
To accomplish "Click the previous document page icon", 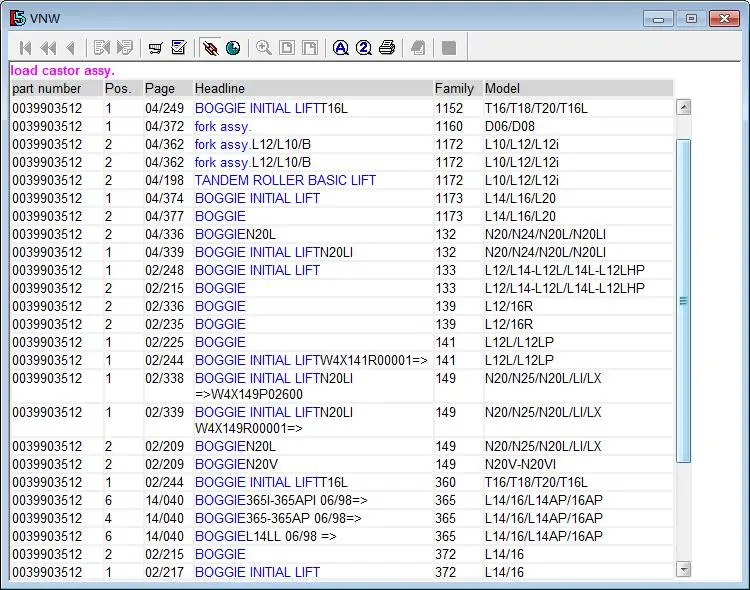I will pos(101,48).
